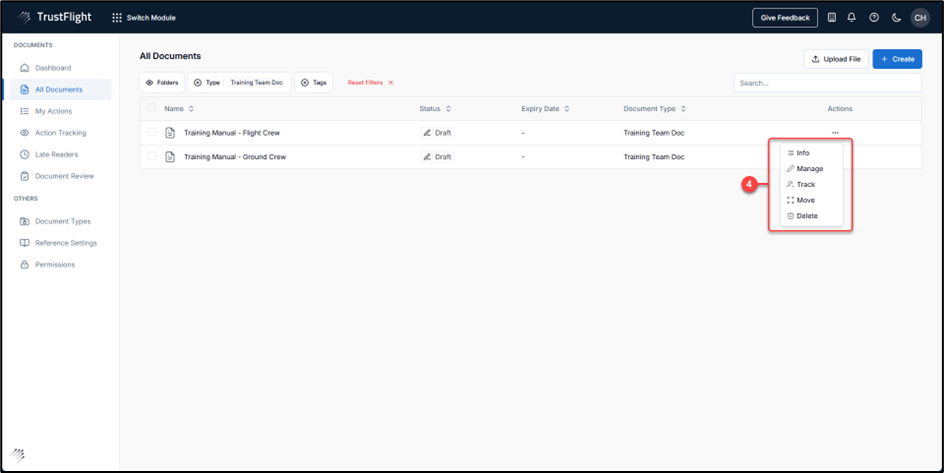Open the CH user avatar
Image resolution: width=944 pixels, height=473 pixels.
pos(919,17)
